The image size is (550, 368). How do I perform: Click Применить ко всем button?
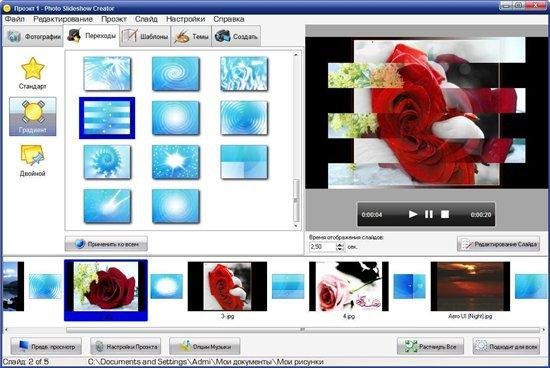[x=106, y=244]
